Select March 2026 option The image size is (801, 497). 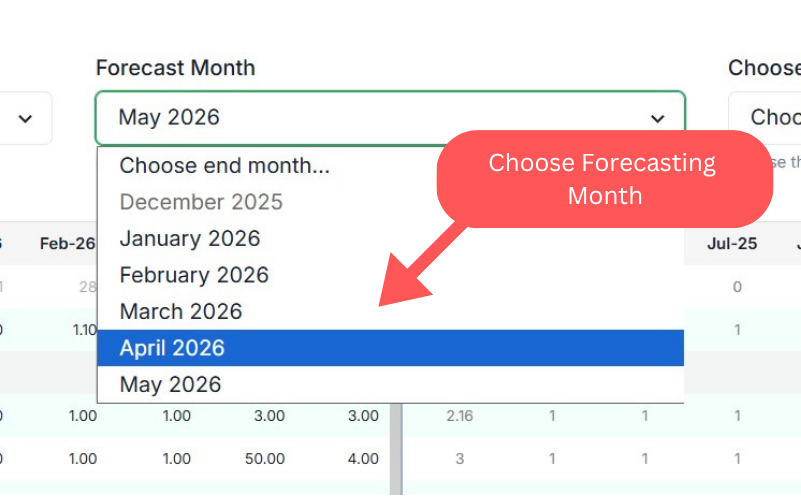click(x=181, y=311)
